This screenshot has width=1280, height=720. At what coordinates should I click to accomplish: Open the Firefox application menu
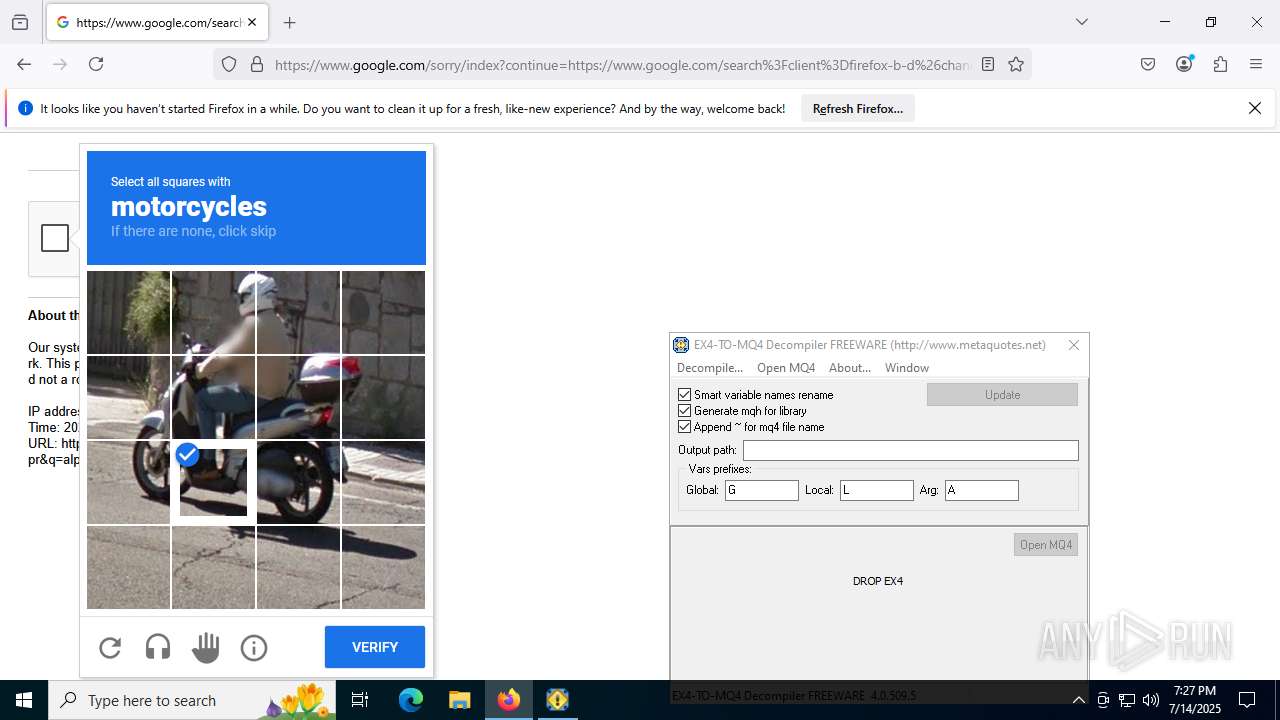click(x=1256, y=64)
